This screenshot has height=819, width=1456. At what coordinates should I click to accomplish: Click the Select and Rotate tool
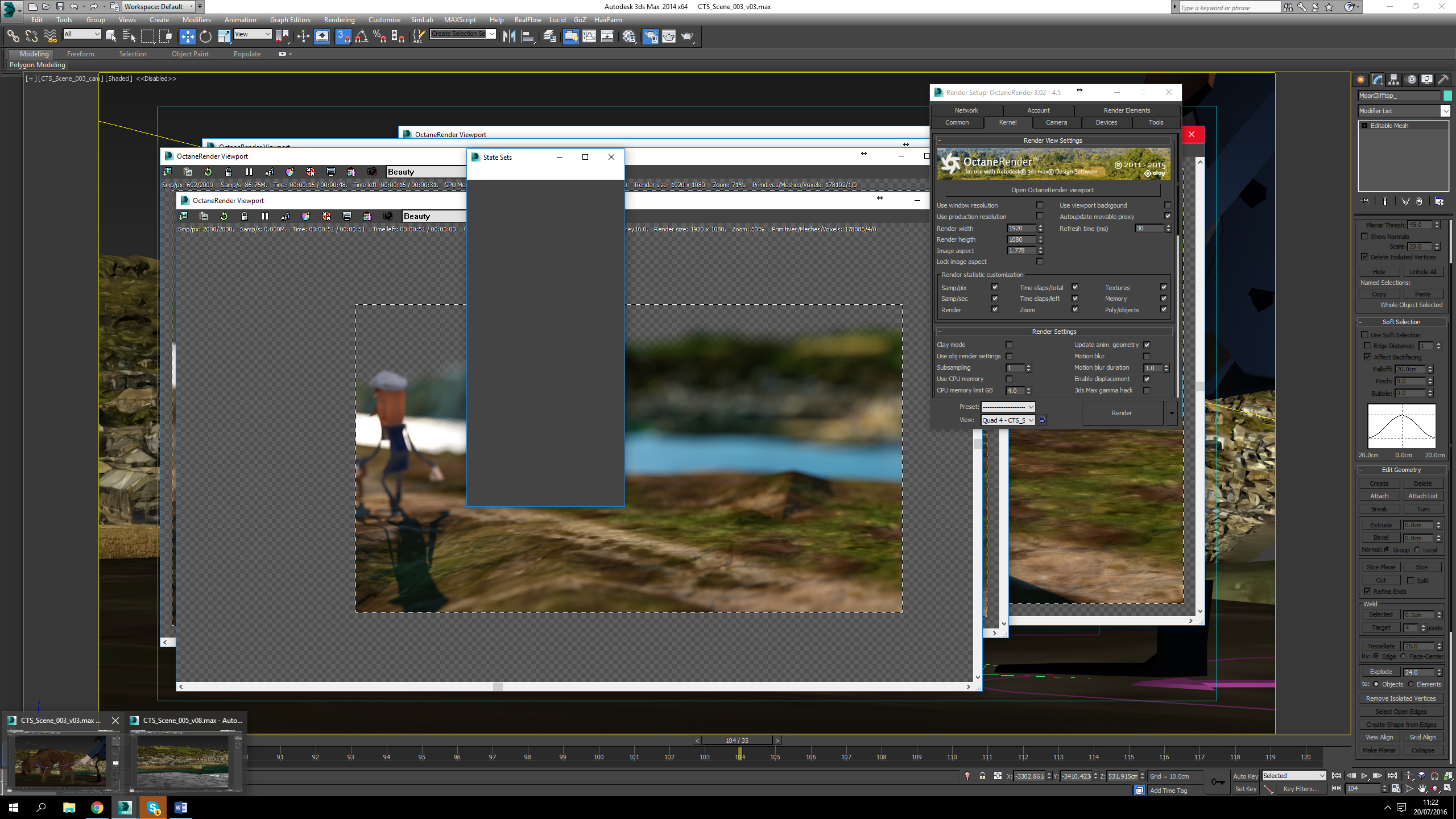pos(205,36)
